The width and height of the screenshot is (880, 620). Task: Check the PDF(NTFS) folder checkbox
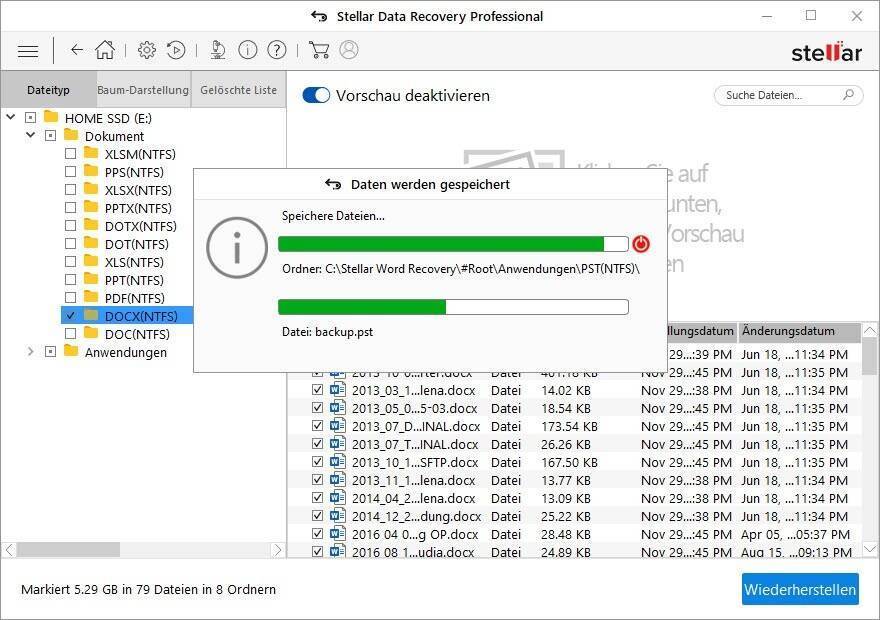(x=70, y=298)
